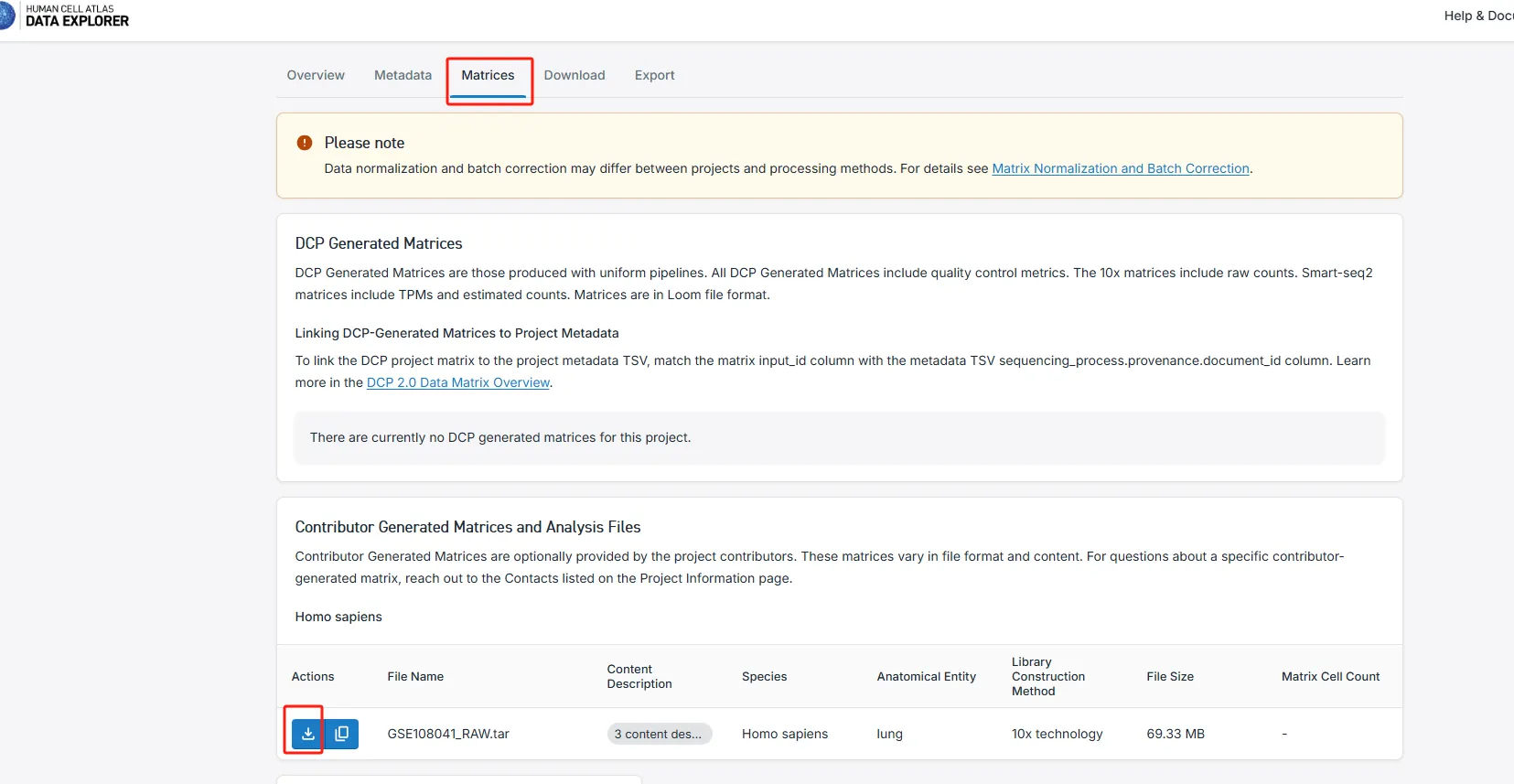Click the Human Cell Atlas globe logo
This screenshot has width=1514, height=784.
pos(6,16)
